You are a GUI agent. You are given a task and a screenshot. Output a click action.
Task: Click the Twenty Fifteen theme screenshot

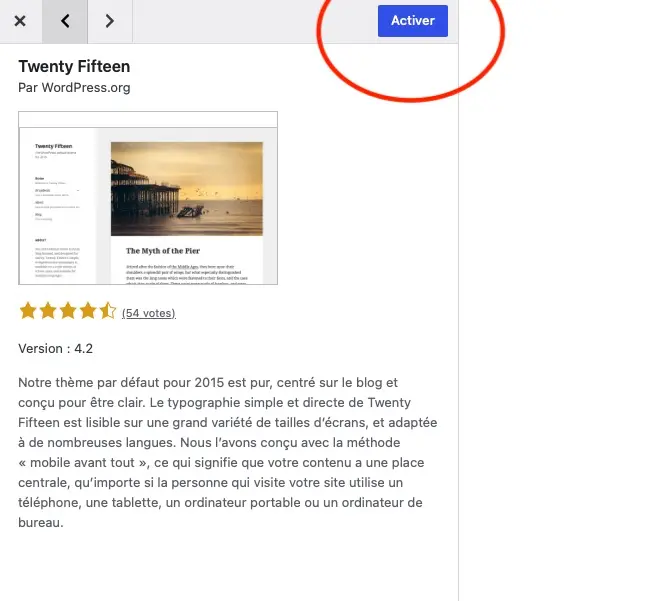[148, 198]
